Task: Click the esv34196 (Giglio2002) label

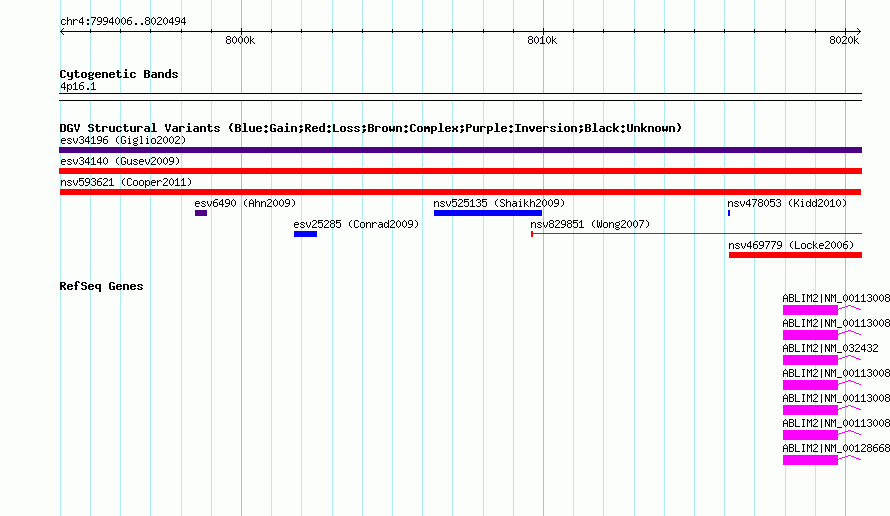Action: (x=123, y=140)
